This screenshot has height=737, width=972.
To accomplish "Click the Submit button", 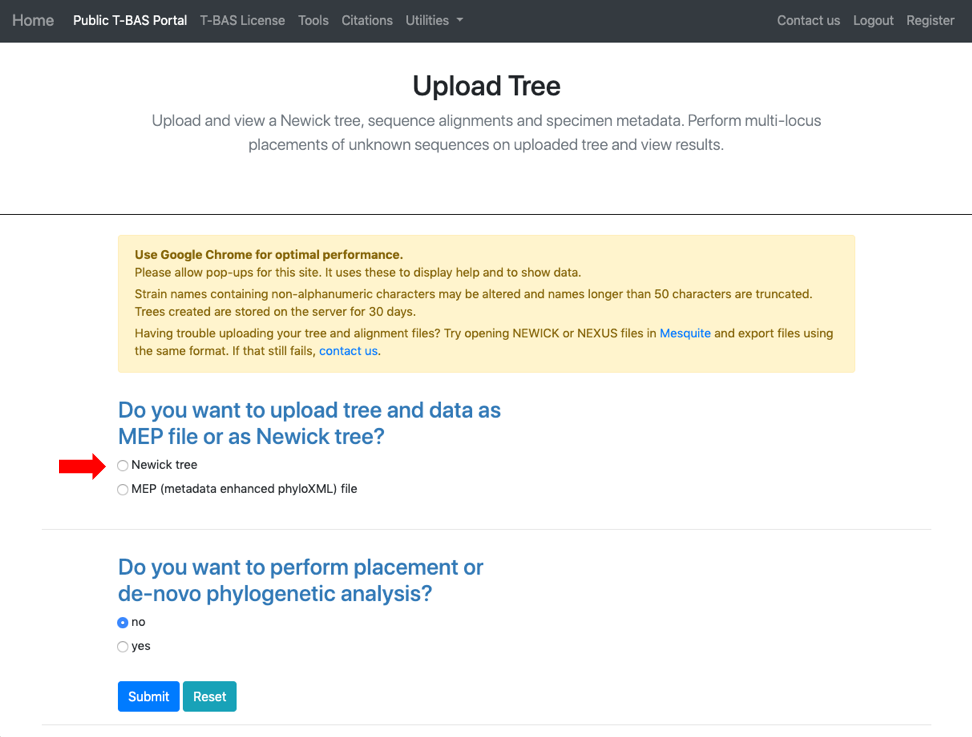I will tap(149, 696).
